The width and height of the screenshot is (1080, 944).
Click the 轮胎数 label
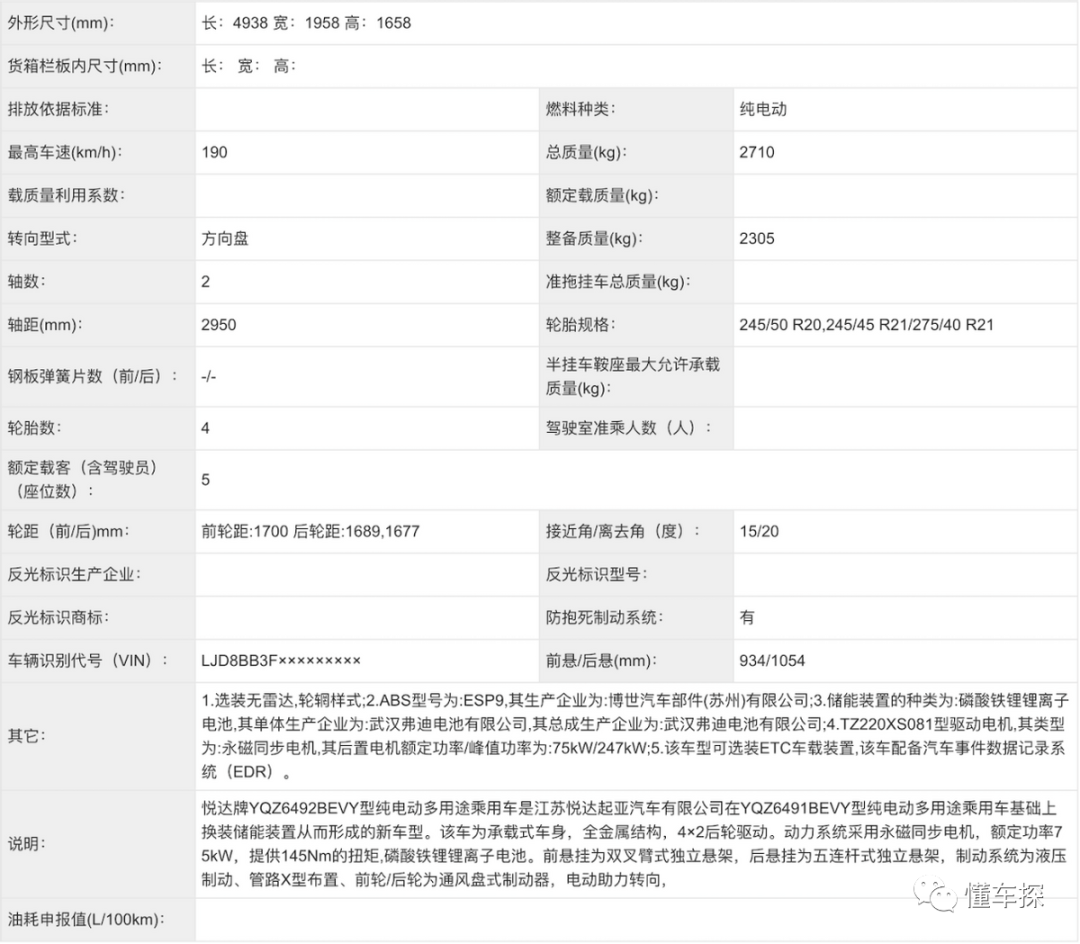[x=34, y=428]
